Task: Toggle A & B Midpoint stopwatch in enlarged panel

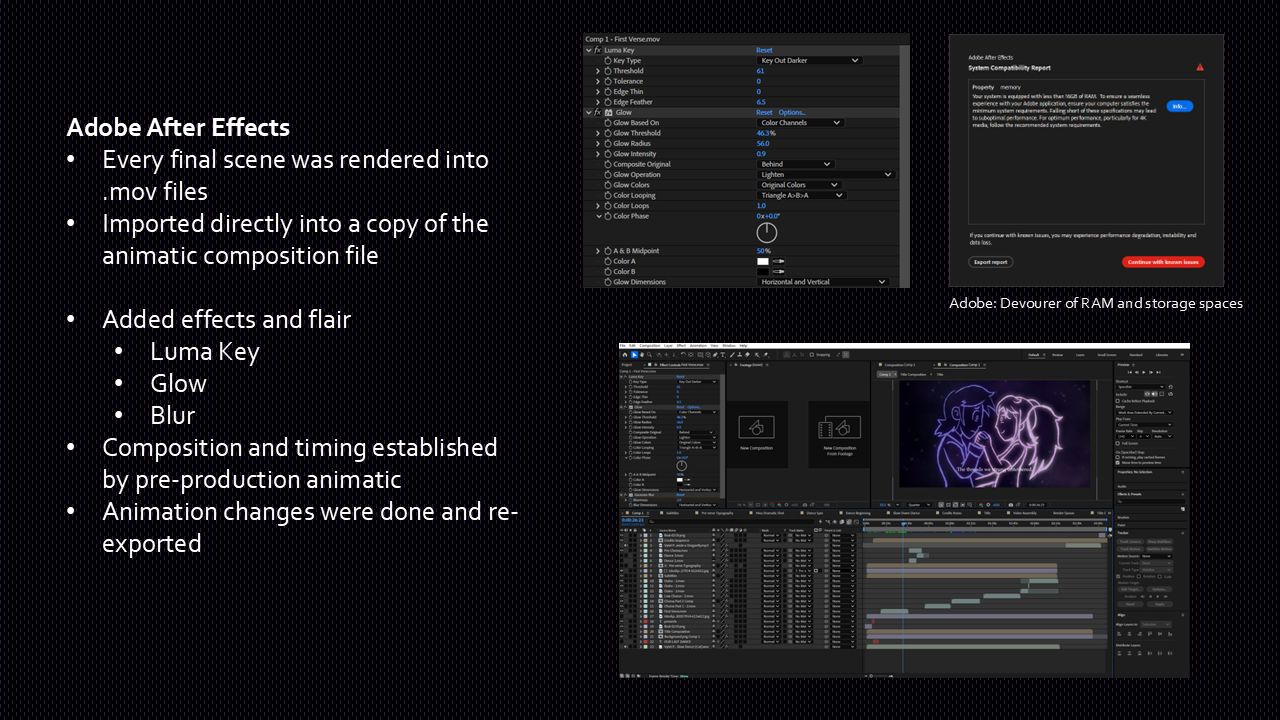Action: pyautogui.click(x=607, y=251)
